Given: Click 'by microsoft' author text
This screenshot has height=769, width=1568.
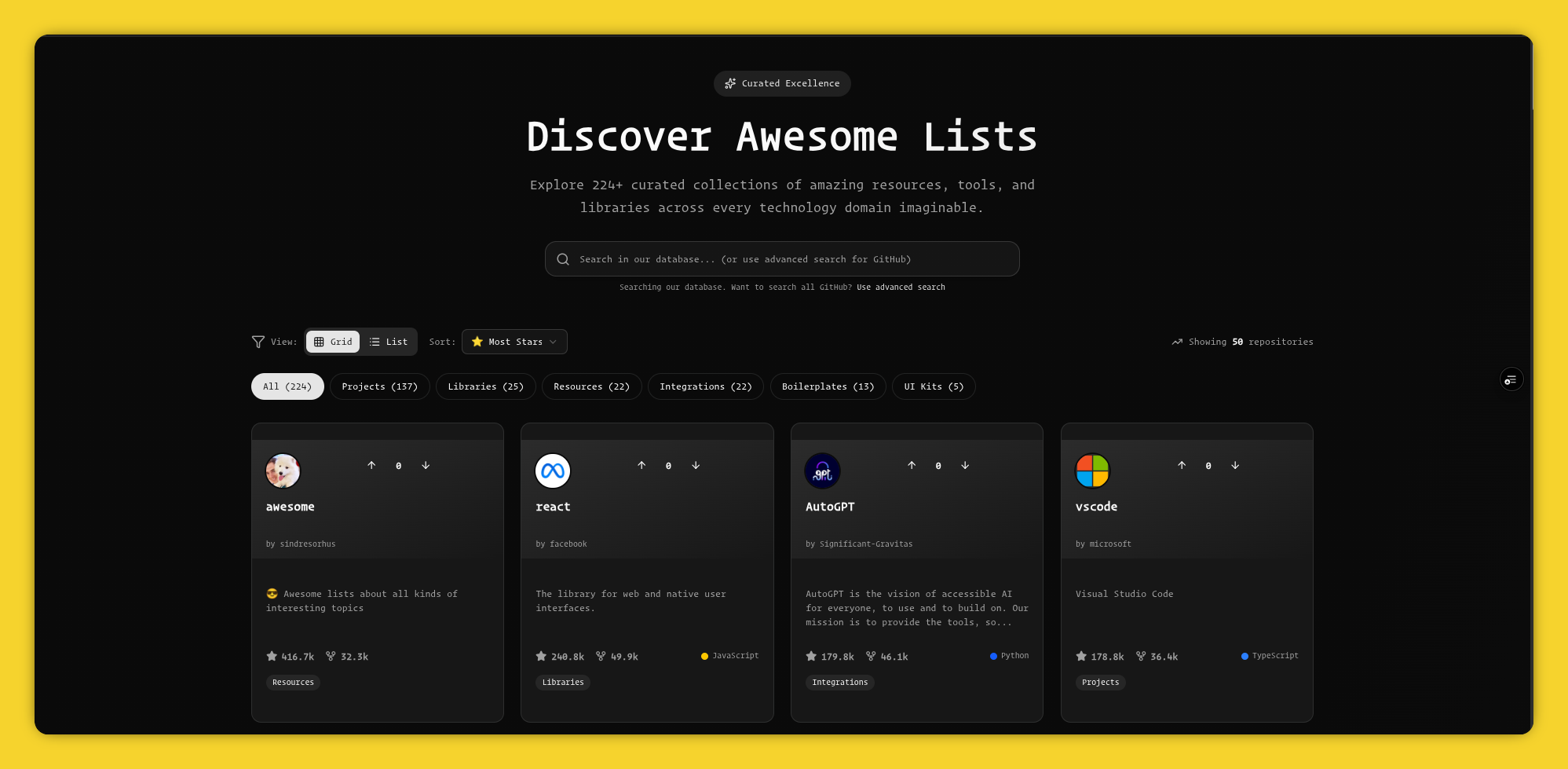Looking at the screenshot, I should [1103, 544].
